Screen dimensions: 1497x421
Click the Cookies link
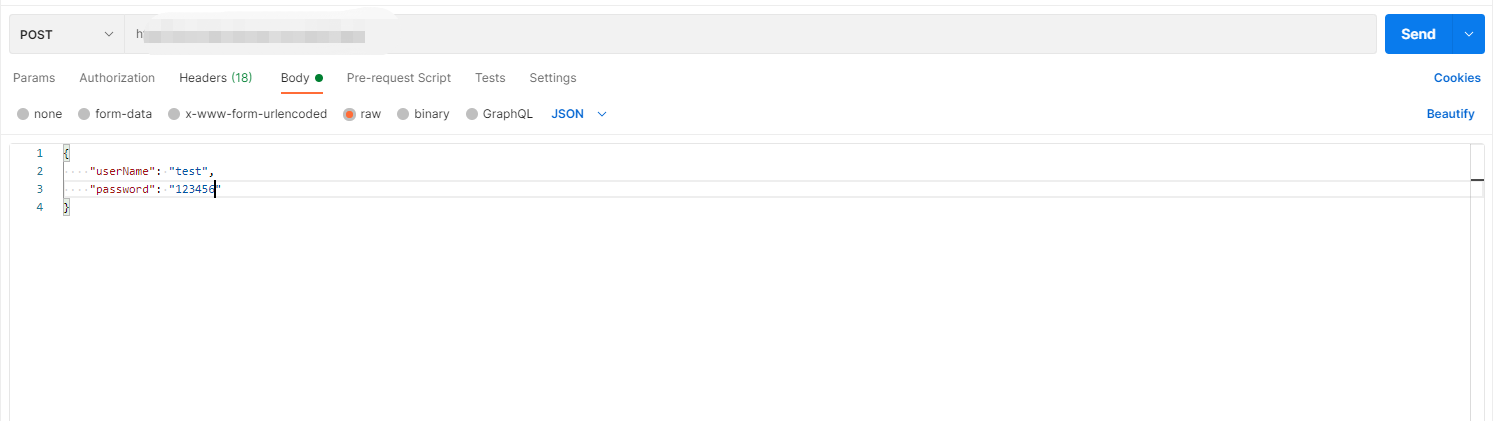point(1456,78)
